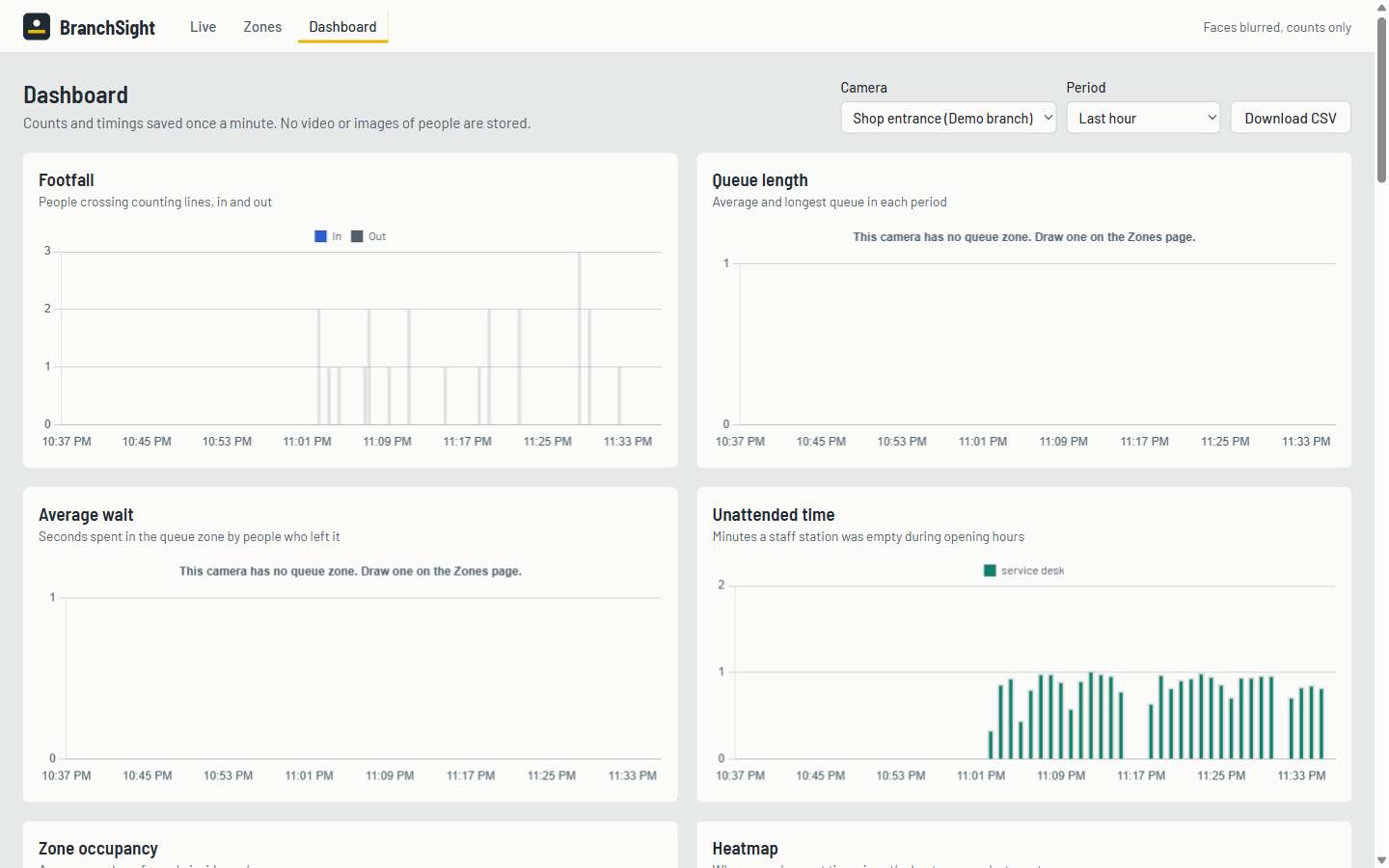This screenshot has height=868, width=1389.
Task: Click the Camera field label
Action: [863, 88]
